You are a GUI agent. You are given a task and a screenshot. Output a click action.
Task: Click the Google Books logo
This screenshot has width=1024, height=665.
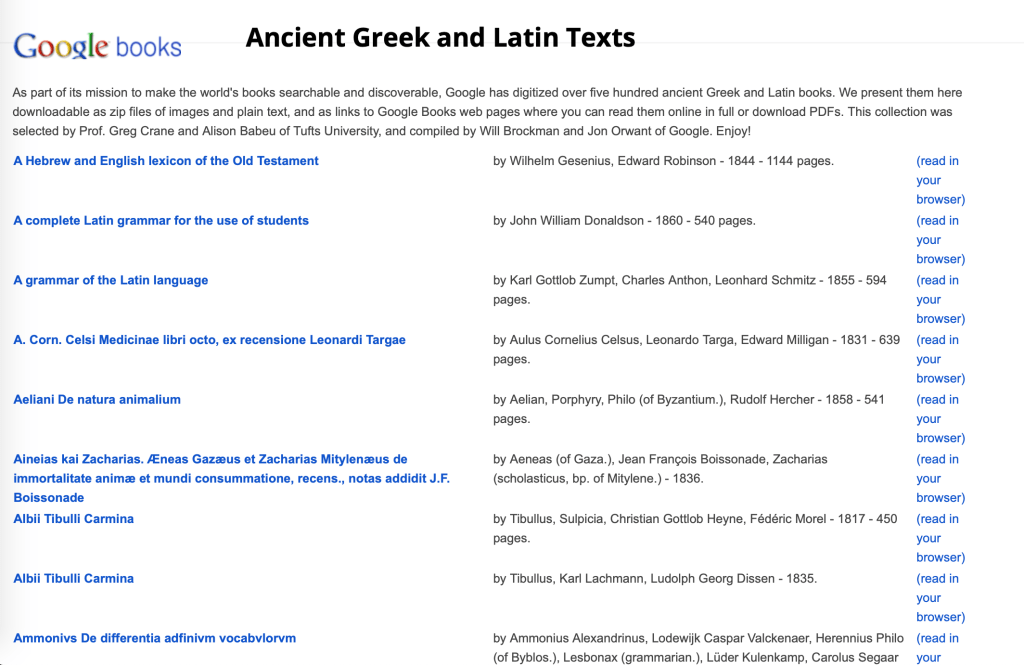click(x=97, y=46)
